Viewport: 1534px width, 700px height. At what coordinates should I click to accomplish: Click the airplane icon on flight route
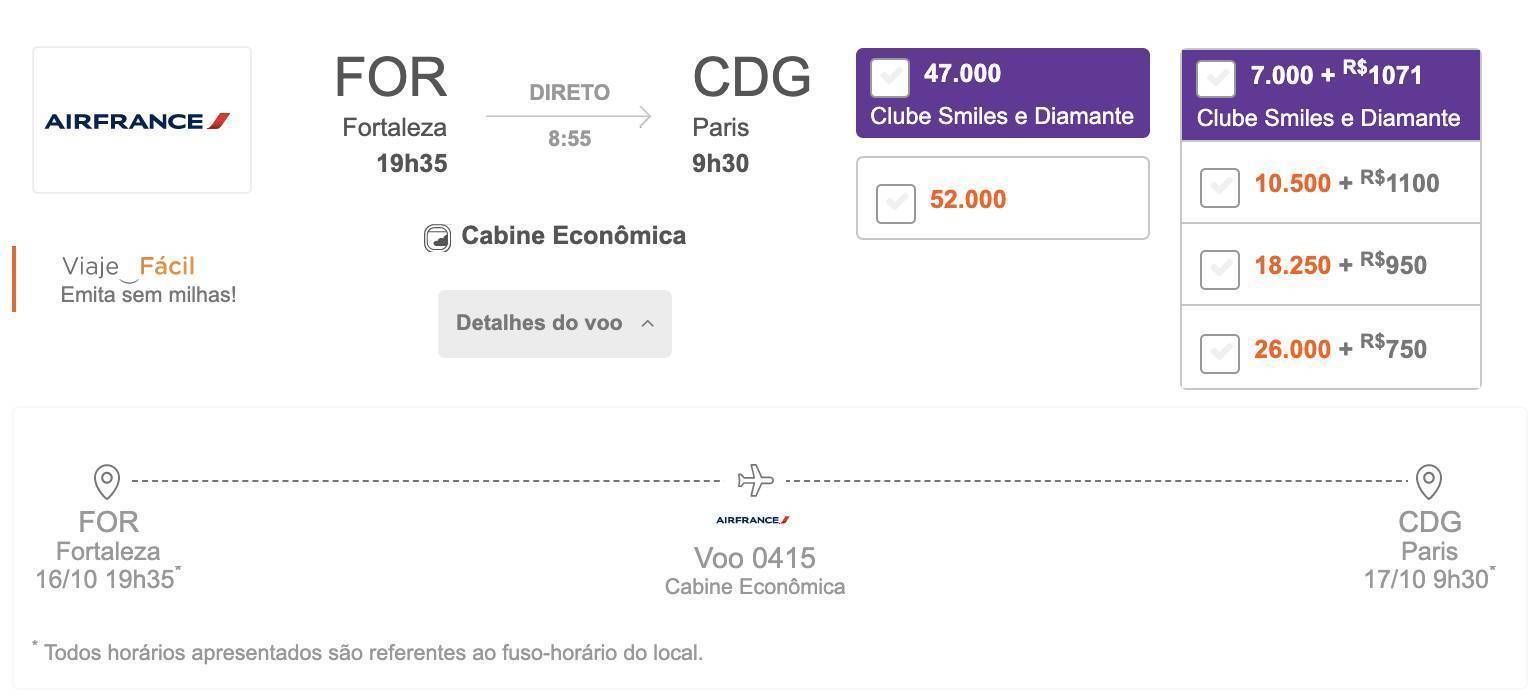755,480
